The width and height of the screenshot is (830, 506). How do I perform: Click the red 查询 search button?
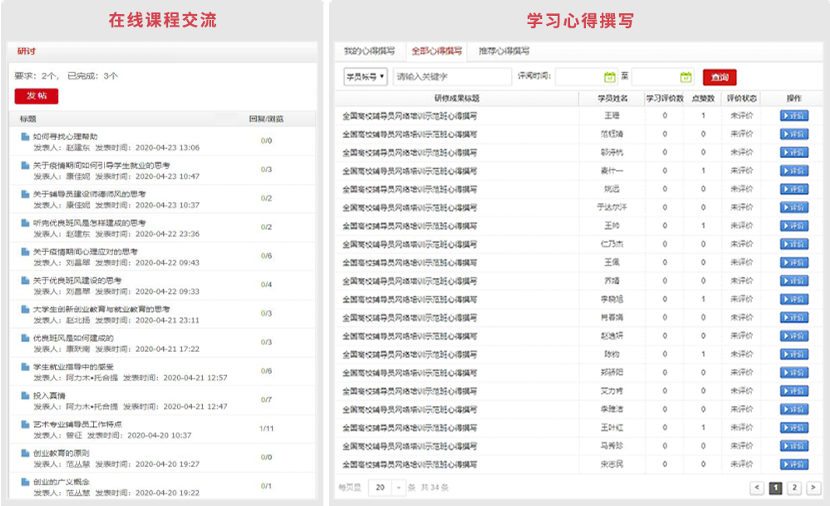click(719, 77)
